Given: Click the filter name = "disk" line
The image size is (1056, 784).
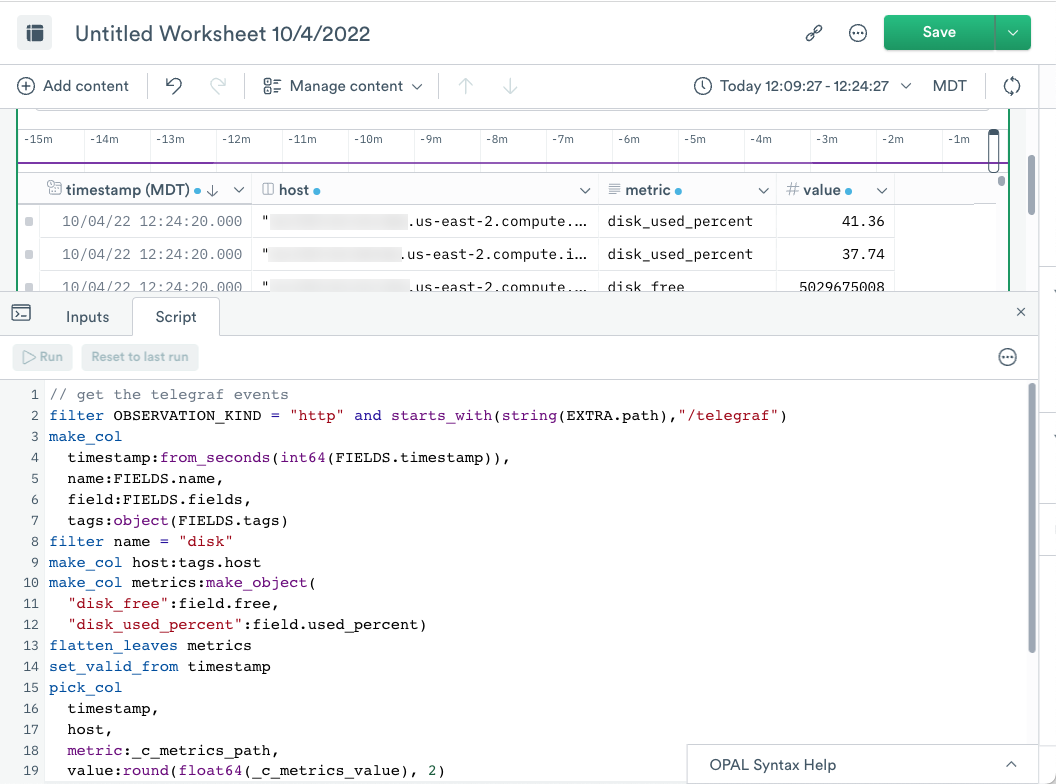Looking at the screenshot, I should click(141, 542).
